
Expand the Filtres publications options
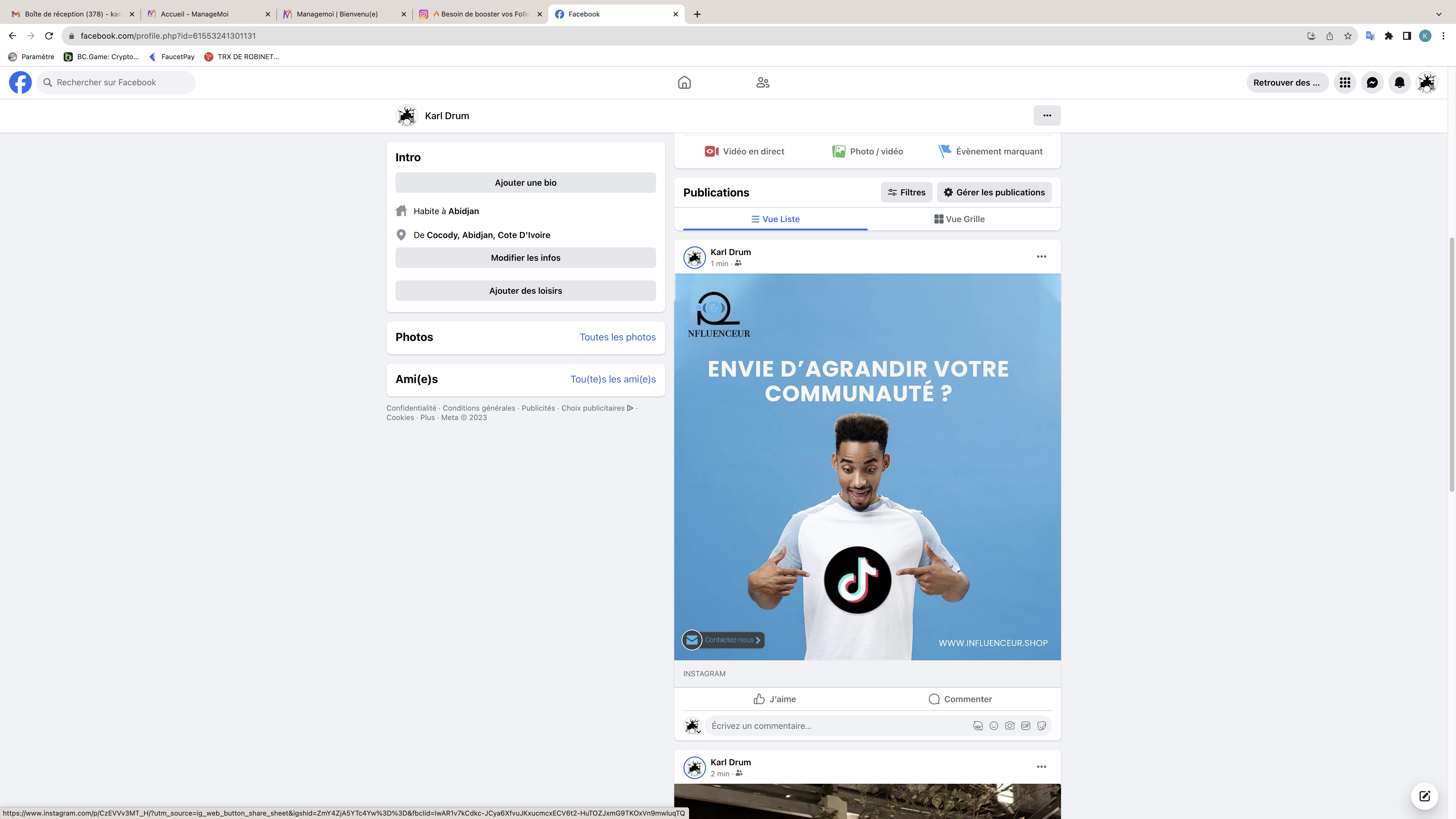point(906,192)
